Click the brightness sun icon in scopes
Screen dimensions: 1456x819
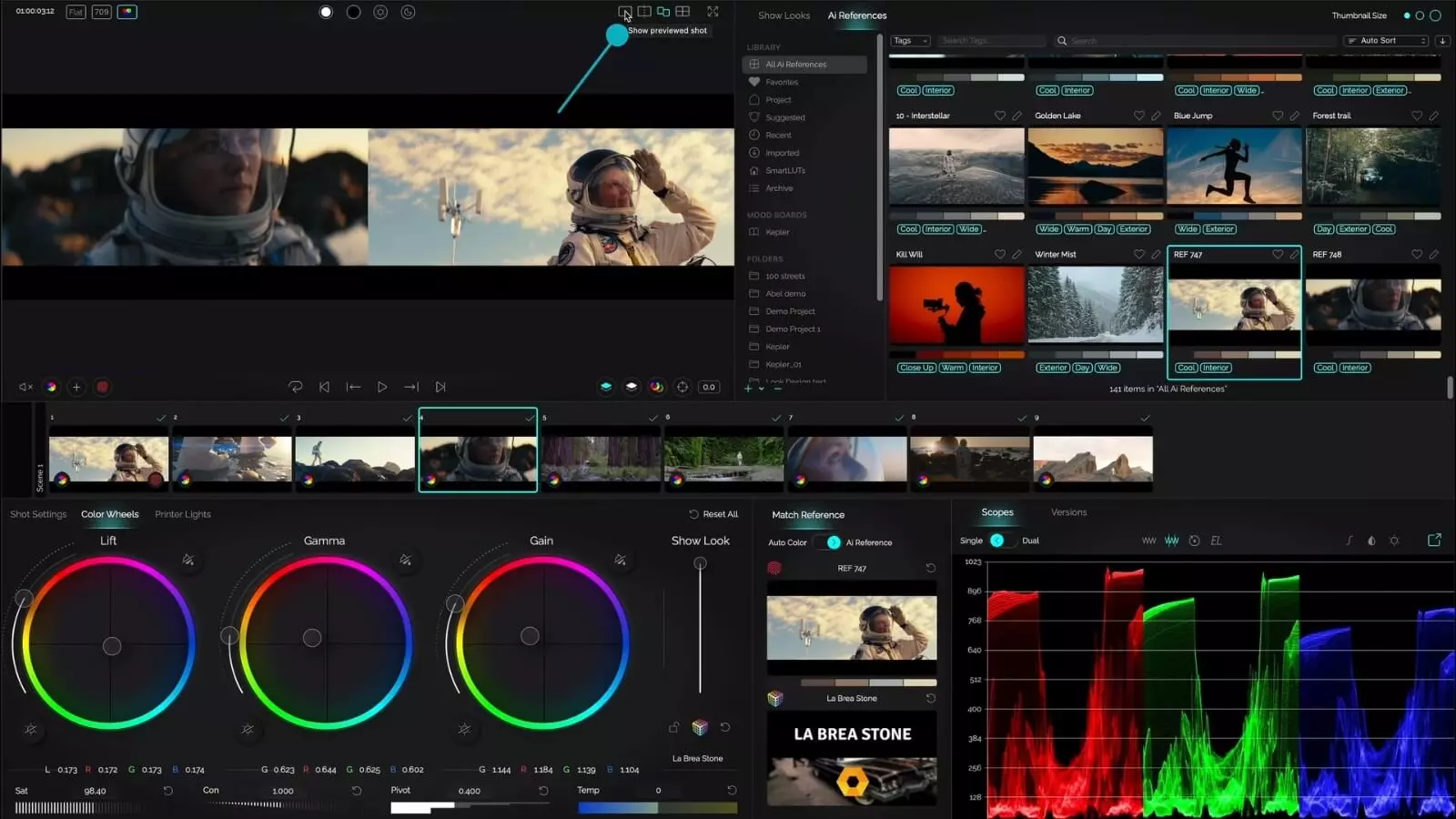click(x=1394, y=541)
